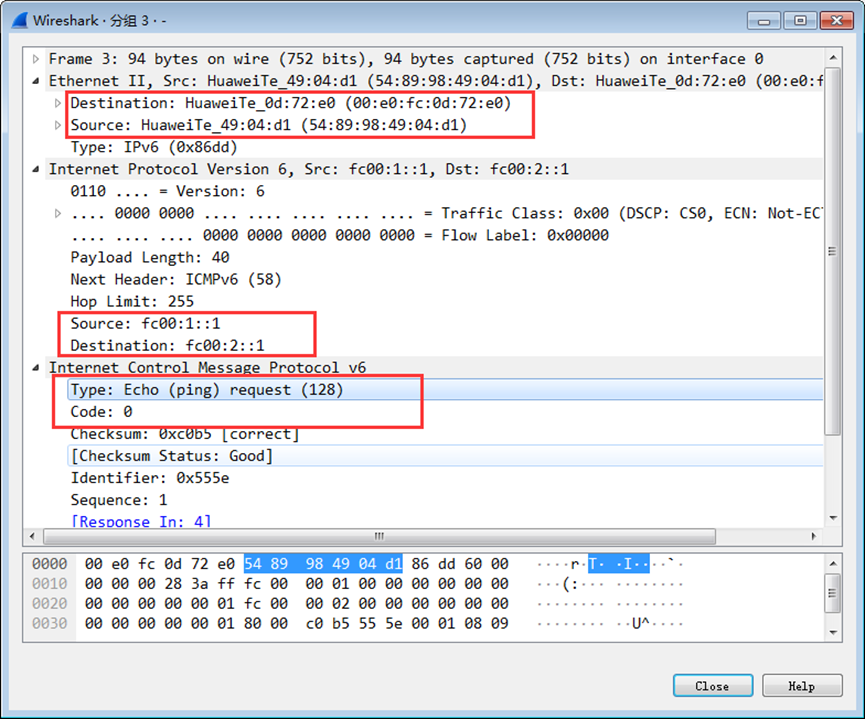Select Next Header: ICMPv6 (58) row

(x=175, y=280)
